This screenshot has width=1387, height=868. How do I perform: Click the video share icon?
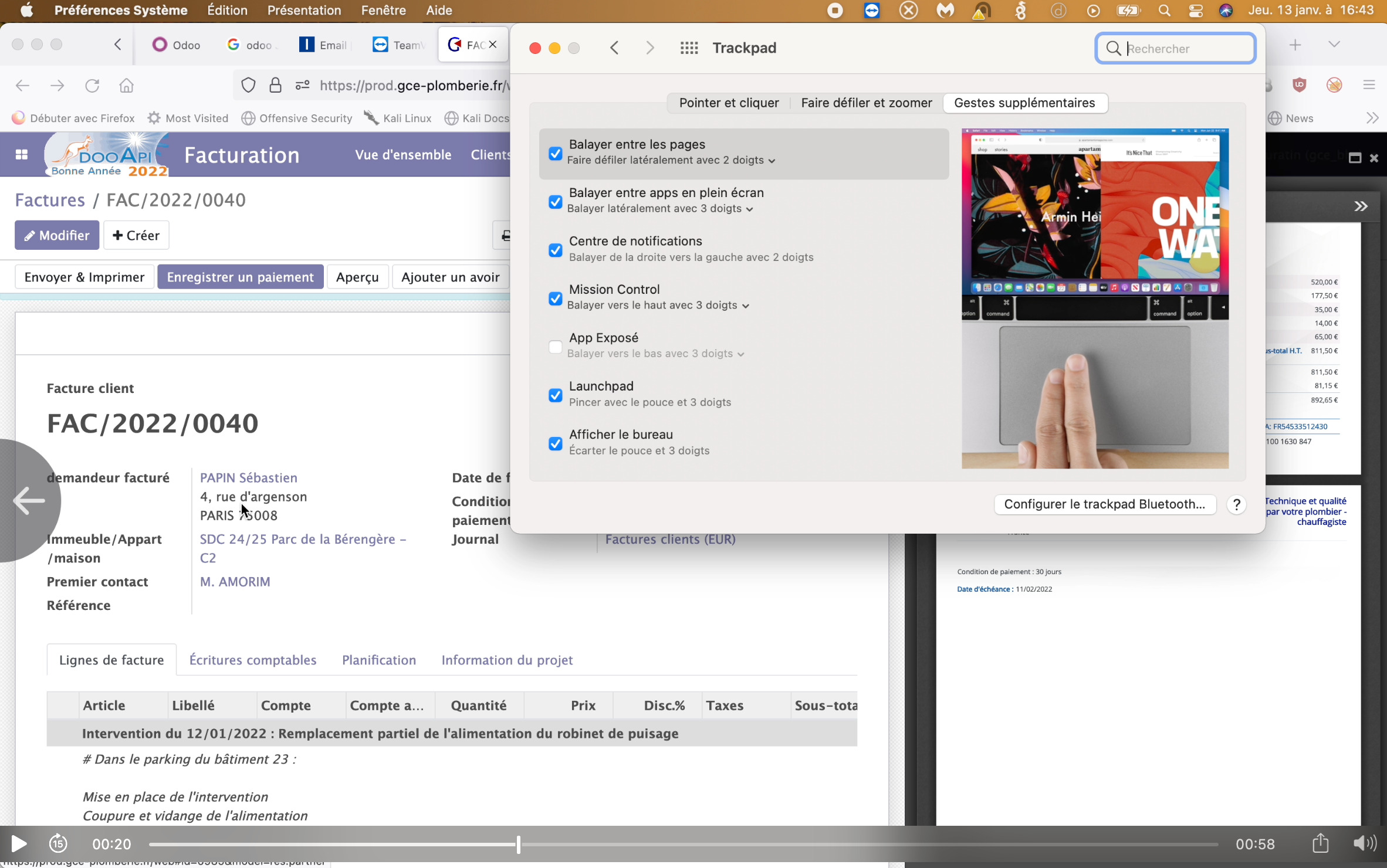point(1320,843)
